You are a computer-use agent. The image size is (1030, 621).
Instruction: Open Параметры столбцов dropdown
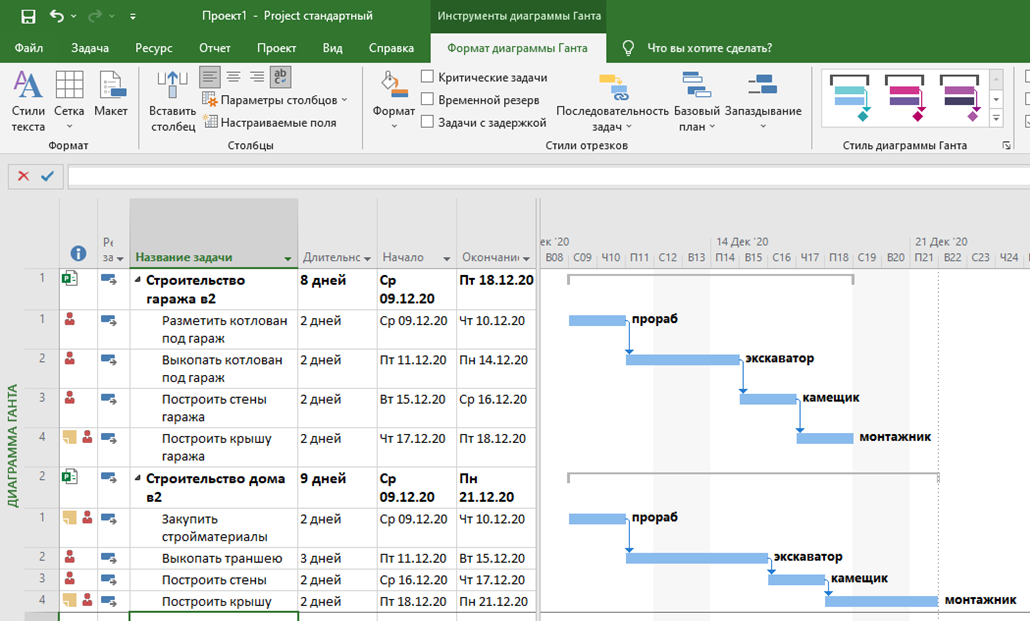pyautogui.click(x=275, y=100)
